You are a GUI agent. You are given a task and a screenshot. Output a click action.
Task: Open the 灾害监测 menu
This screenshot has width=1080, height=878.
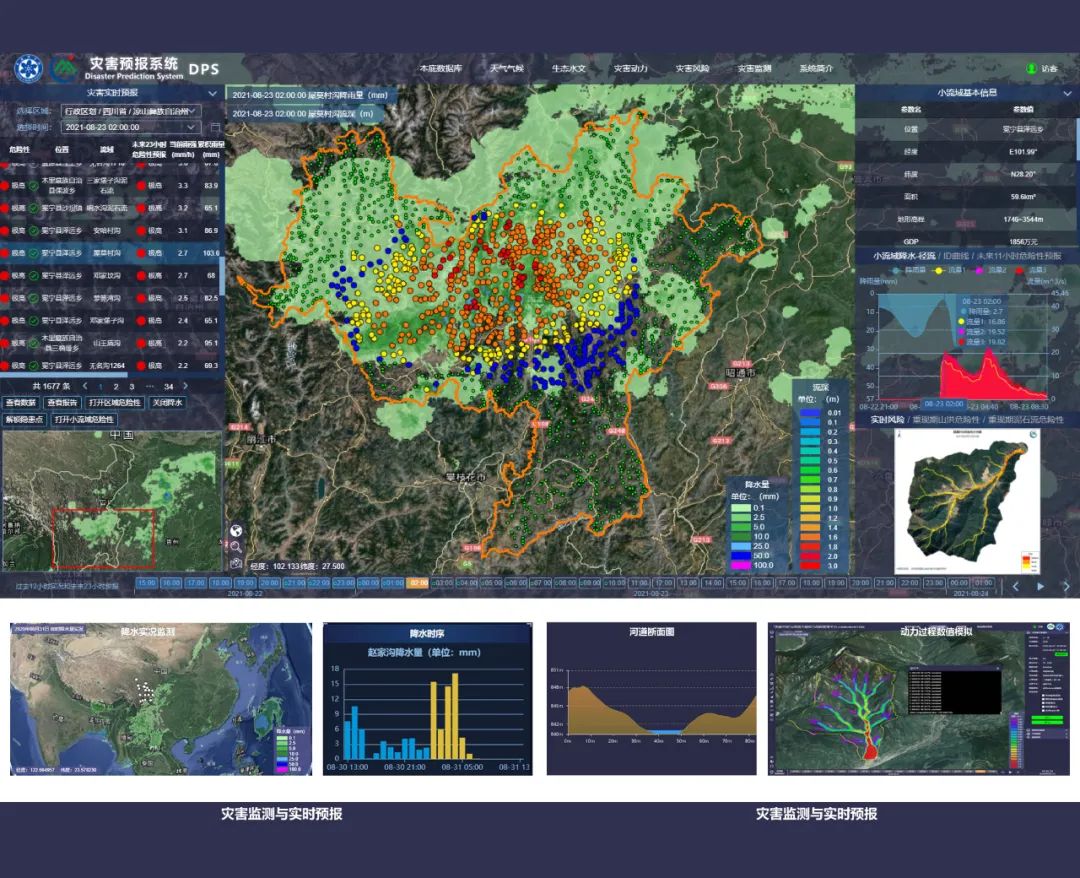pos(754,68)
